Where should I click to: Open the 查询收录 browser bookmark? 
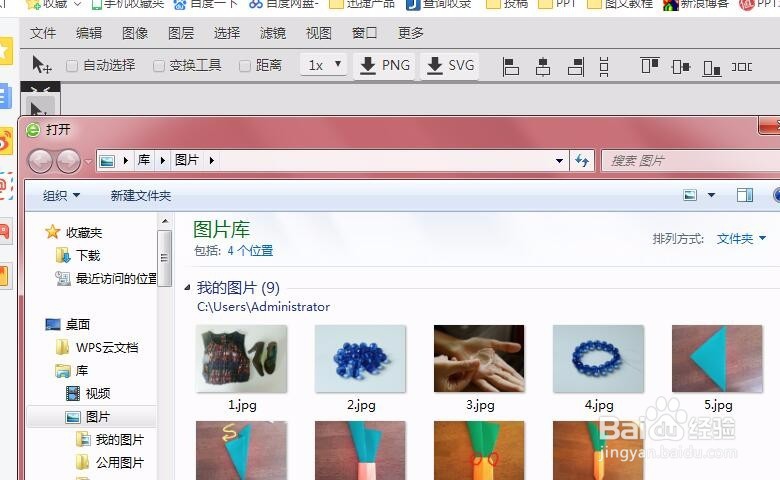tap(439, 4)
